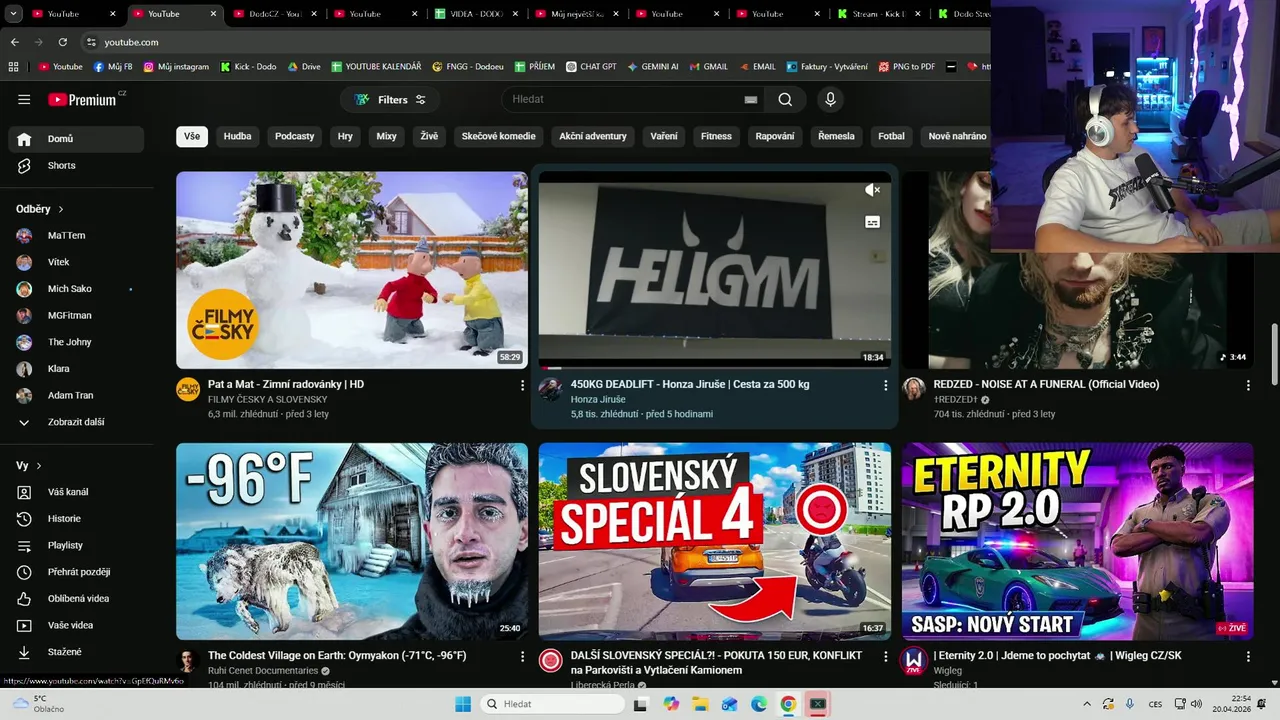Image resolution: width=1280 pixels, height=720 pixels.
Task: Open options for Pat a Mat video
Action: click(522, 385)
